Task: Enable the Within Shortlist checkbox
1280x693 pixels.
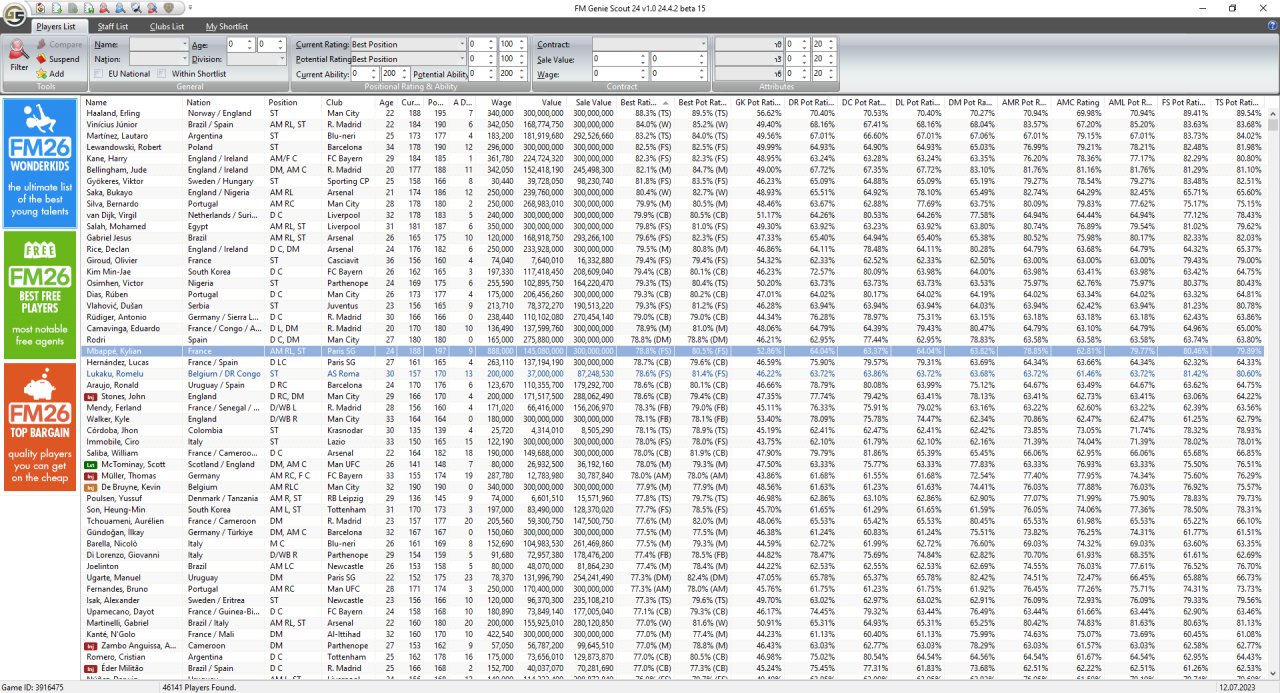Action: point(161,74)
